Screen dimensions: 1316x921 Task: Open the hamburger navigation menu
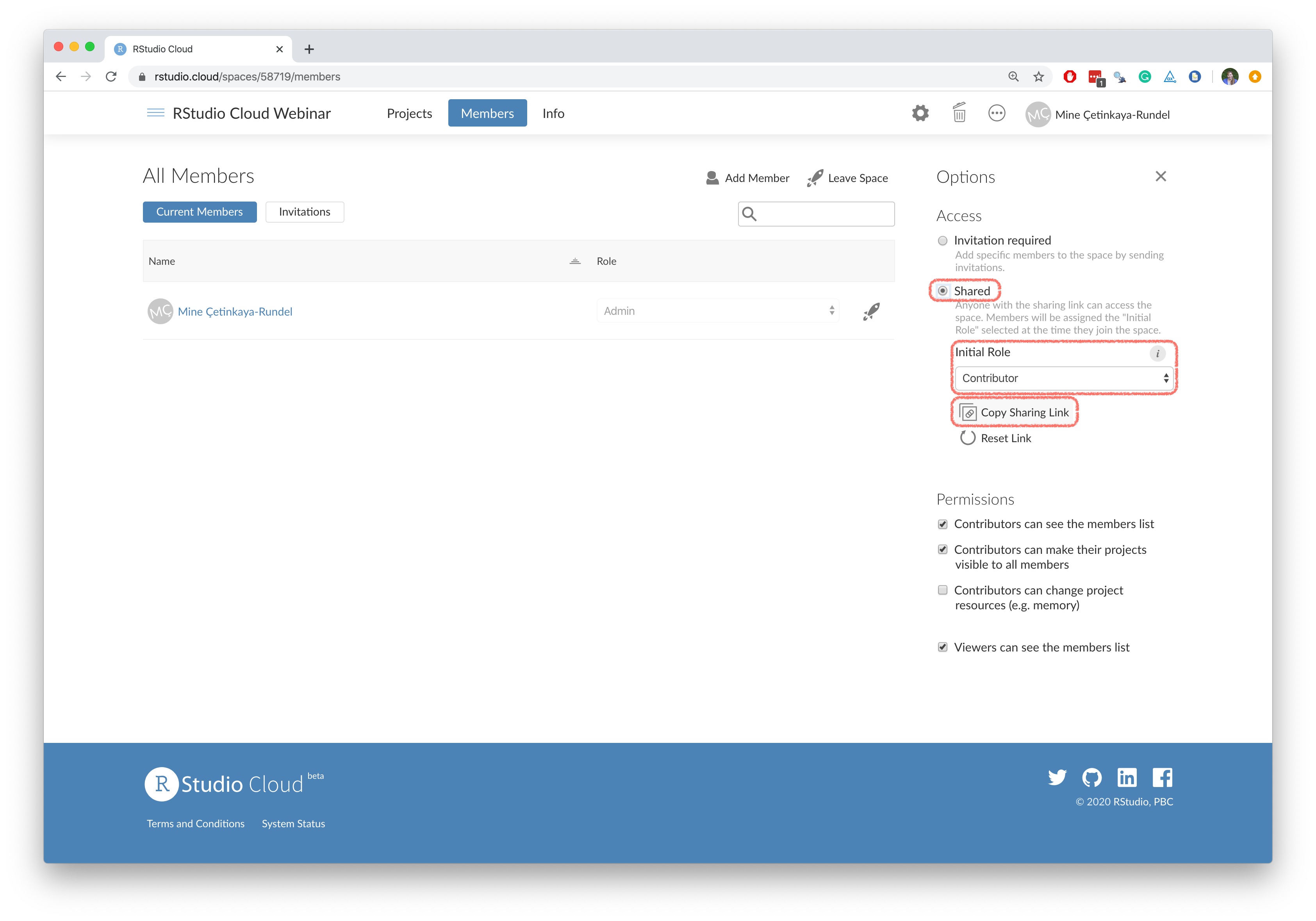coord(155,113)
